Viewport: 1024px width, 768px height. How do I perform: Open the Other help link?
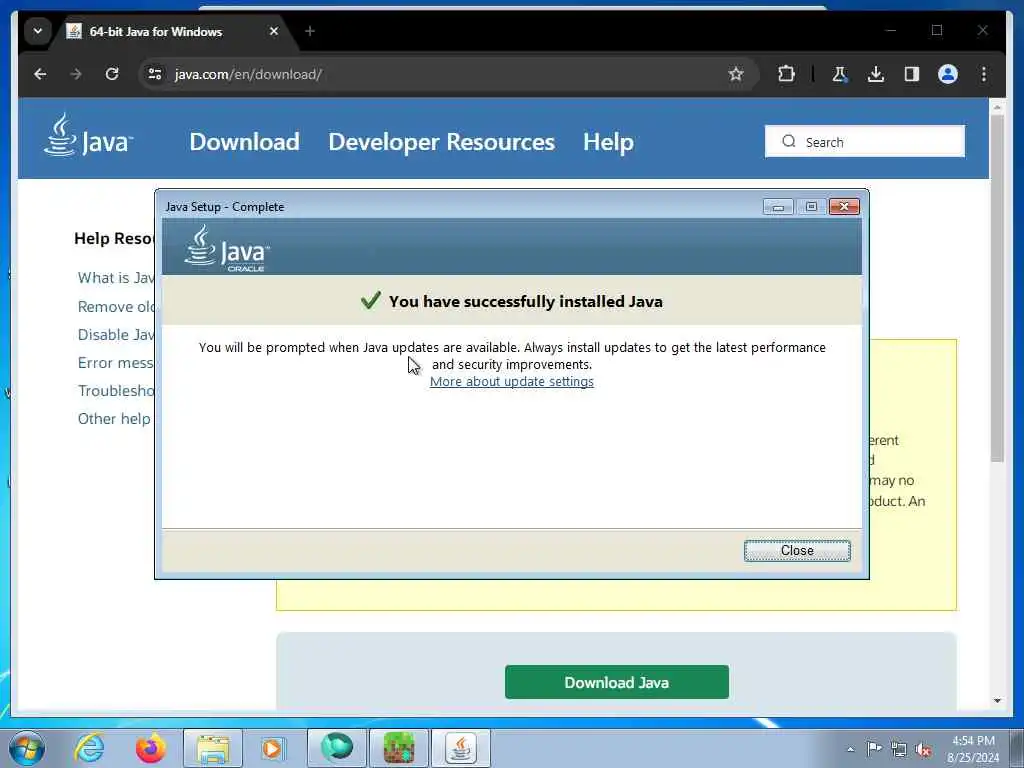click(114, 419)
